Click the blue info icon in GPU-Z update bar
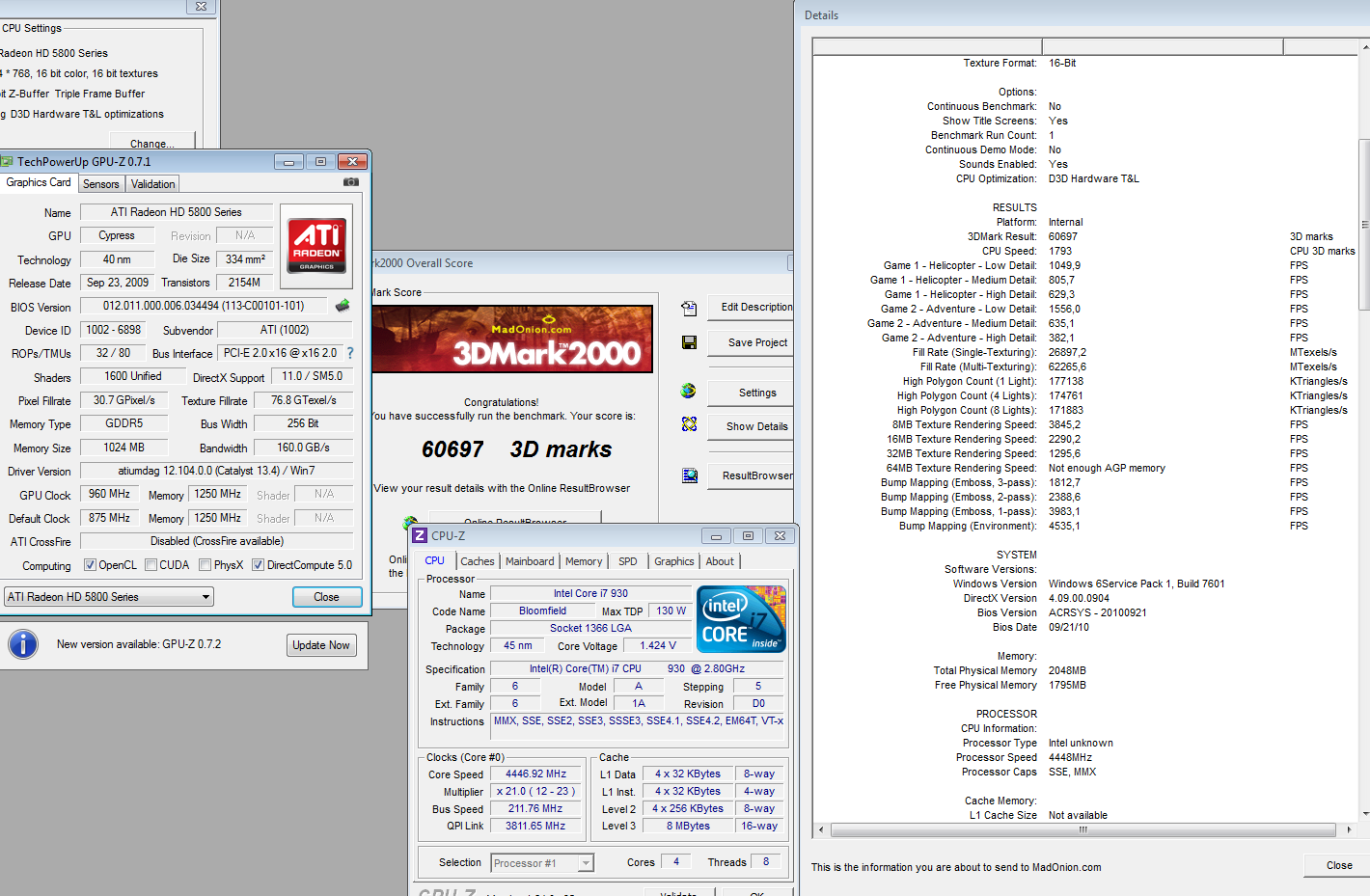Viewport: 1370px width, 896px height. coord(23,644)
